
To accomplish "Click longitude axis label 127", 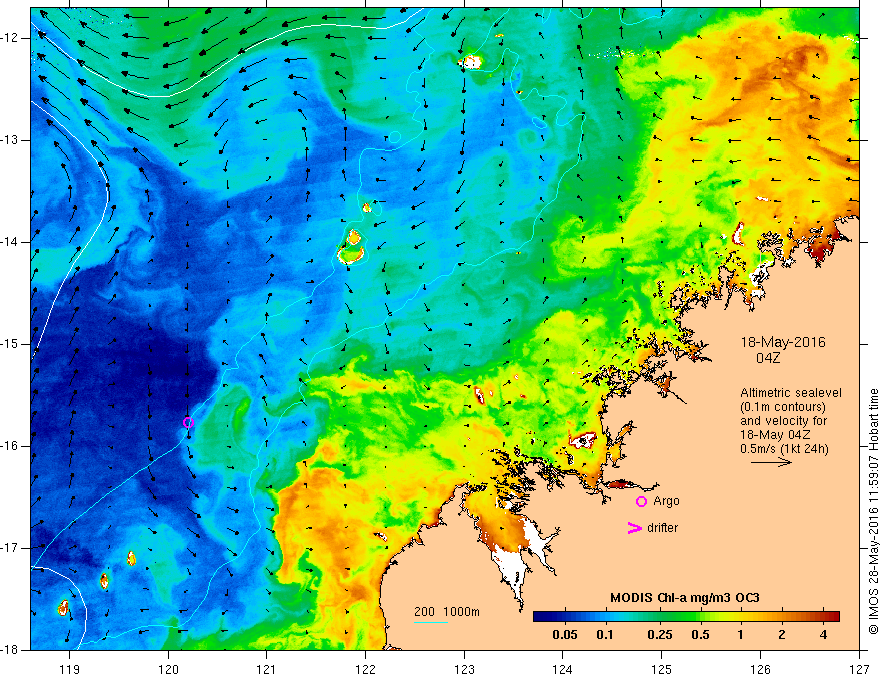I will [x=859, y=670].
